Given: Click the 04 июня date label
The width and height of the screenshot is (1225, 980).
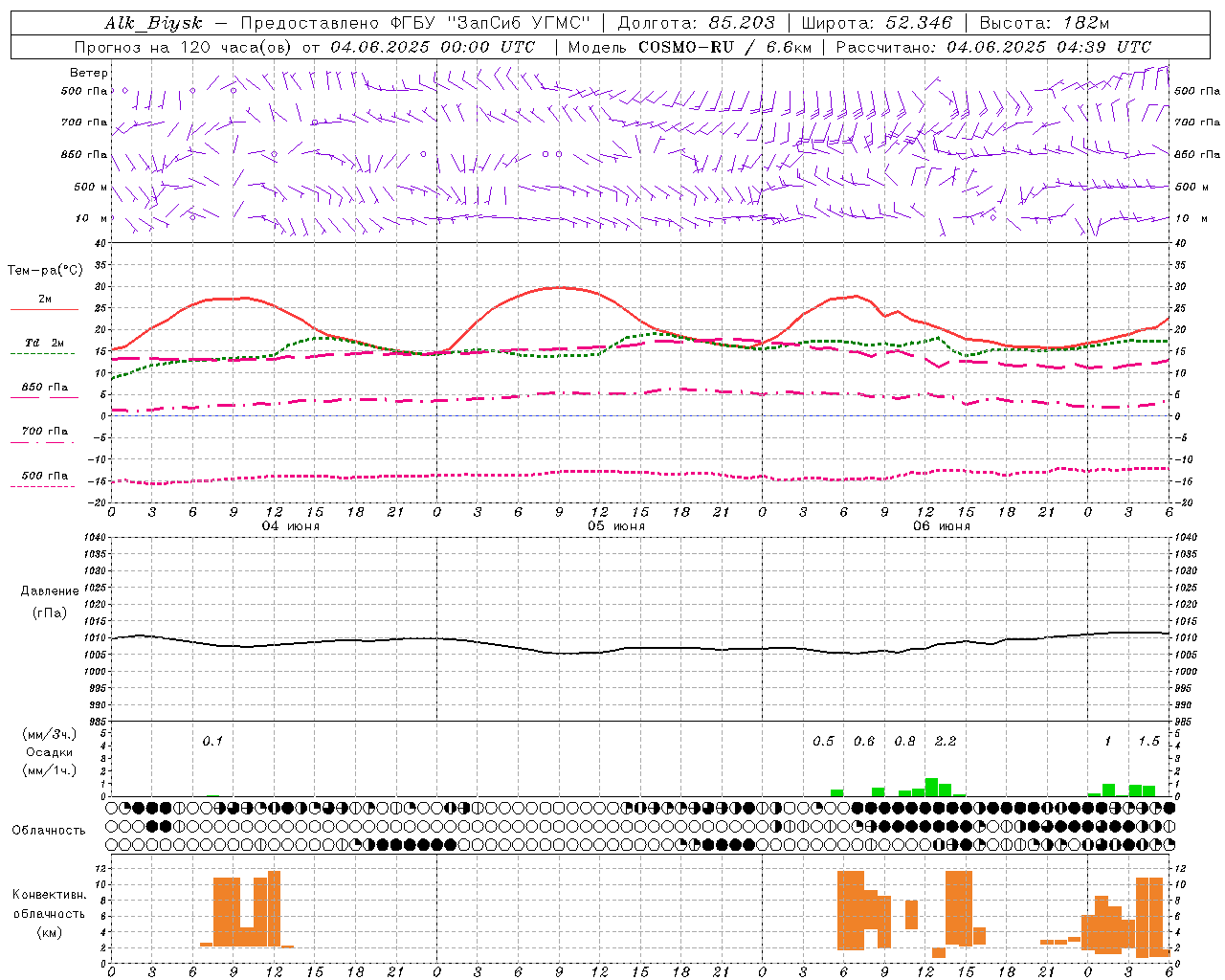Looking at the screenshot, I should click(x=291, y=526).
